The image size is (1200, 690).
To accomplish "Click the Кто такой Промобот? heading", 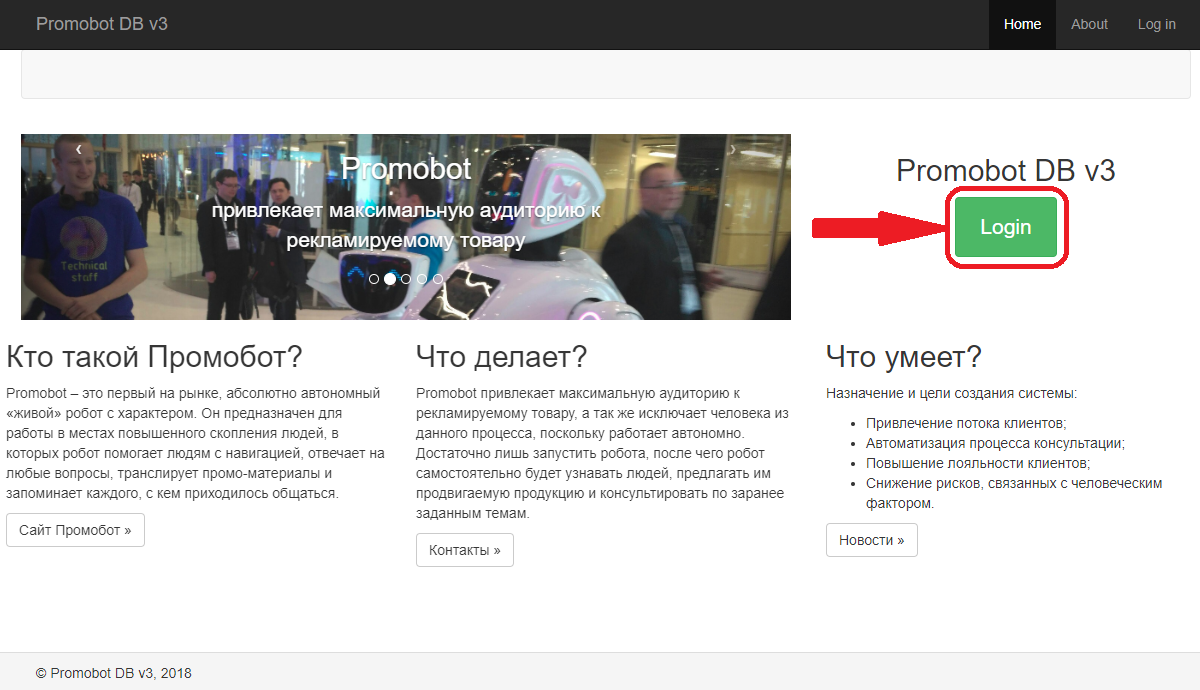I will coord(154,357).
